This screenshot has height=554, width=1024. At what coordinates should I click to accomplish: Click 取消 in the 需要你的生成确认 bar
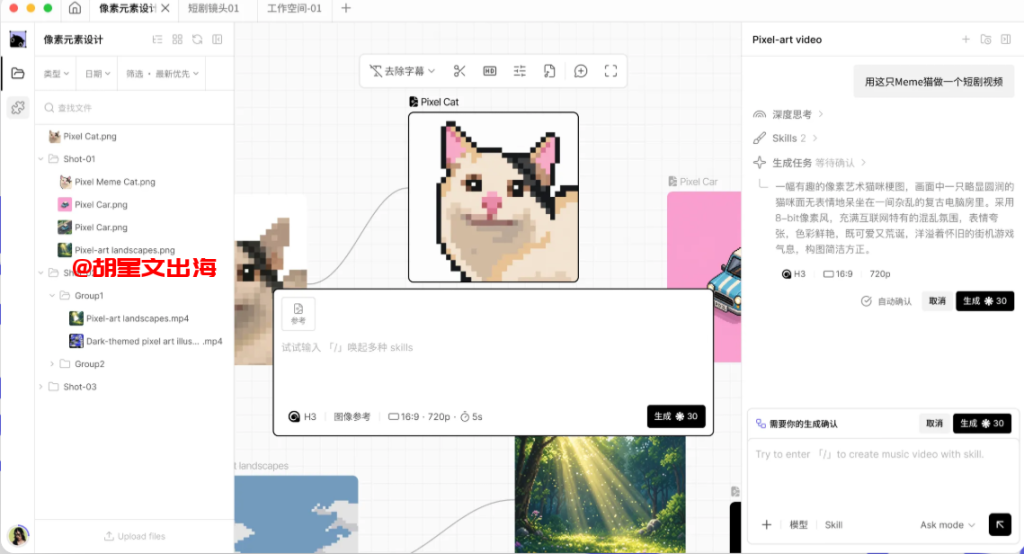tap(935, 423)
